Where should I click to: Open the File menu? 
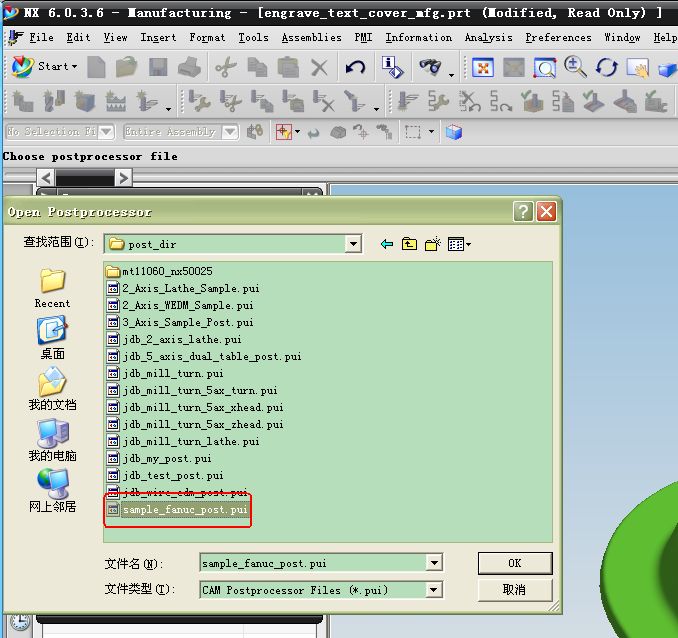pyautogui.click(x=42, y=38)
